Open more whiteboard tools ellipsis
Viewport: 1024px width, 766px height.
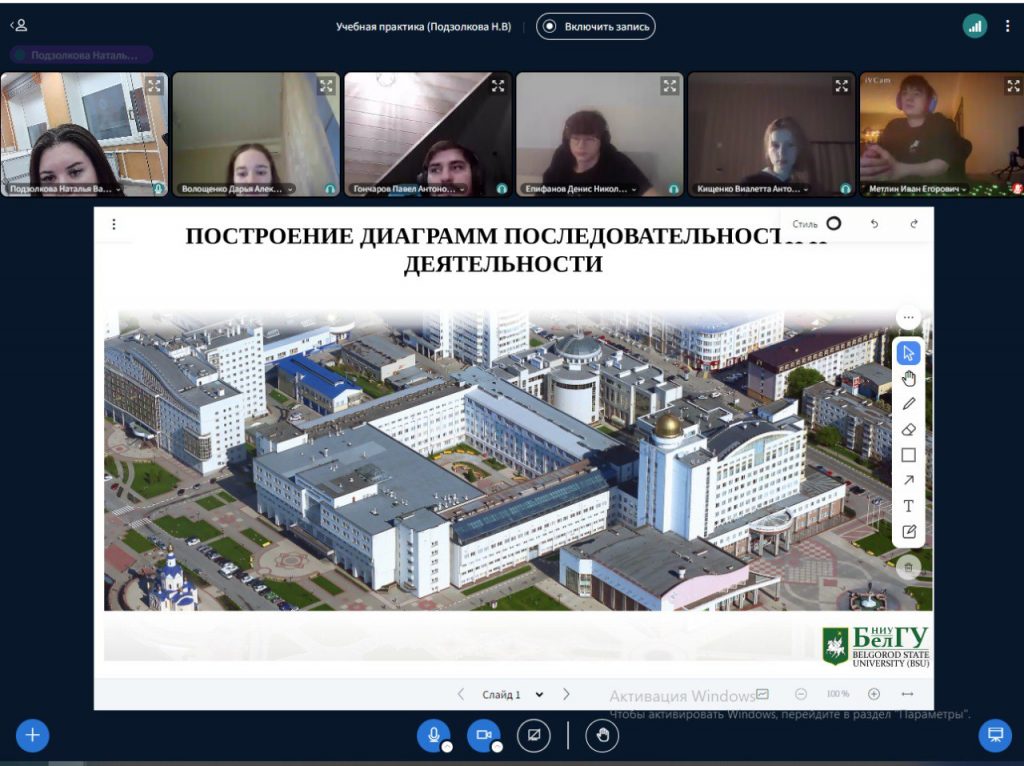(908, 318)
